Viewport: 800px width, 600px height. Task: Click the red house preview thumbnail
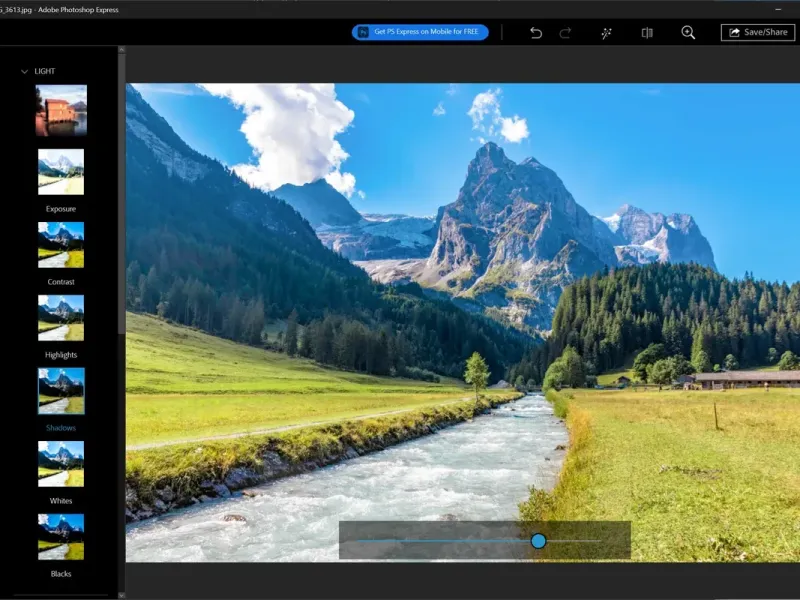[x=61, y=110]
